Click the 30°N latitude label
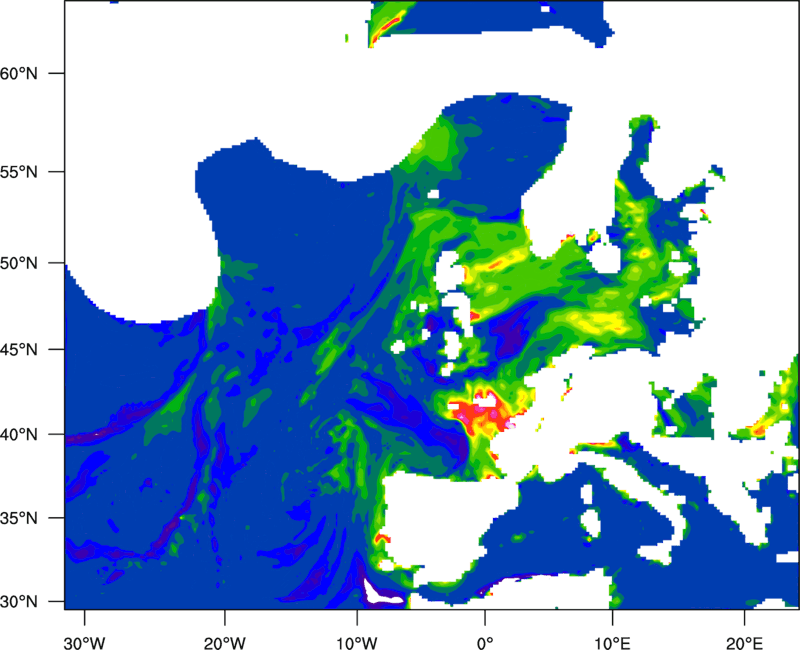This screenshot has height=650, width=800. (19, 602)
